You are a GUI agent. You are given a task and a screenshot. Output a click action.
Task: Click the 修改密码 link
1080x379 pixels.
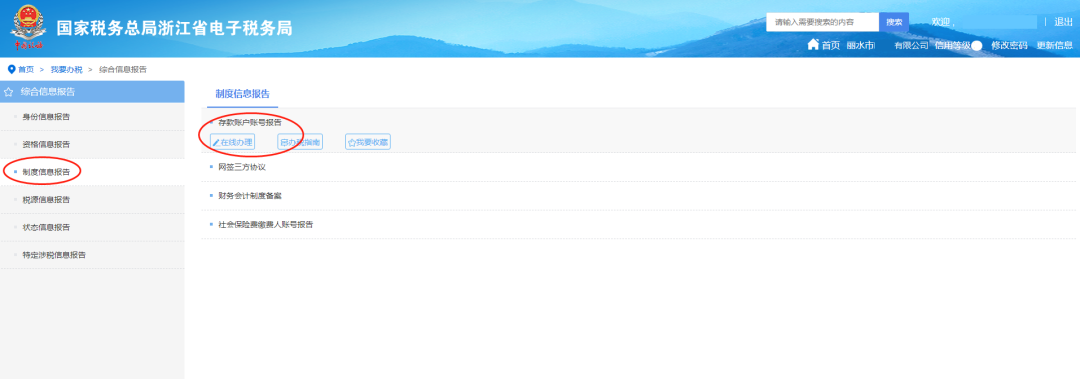click(x=1009, y=45)
